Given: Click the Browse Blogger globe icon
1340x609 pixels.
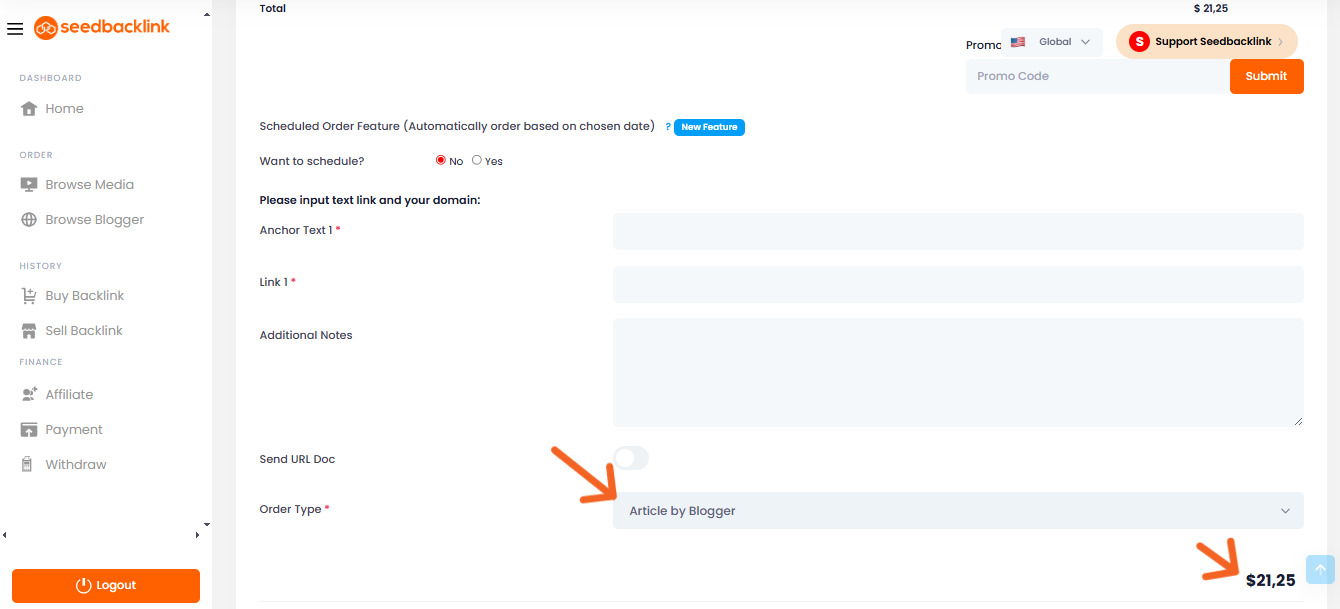Looking at the screenshot, I should coord(29,219).
